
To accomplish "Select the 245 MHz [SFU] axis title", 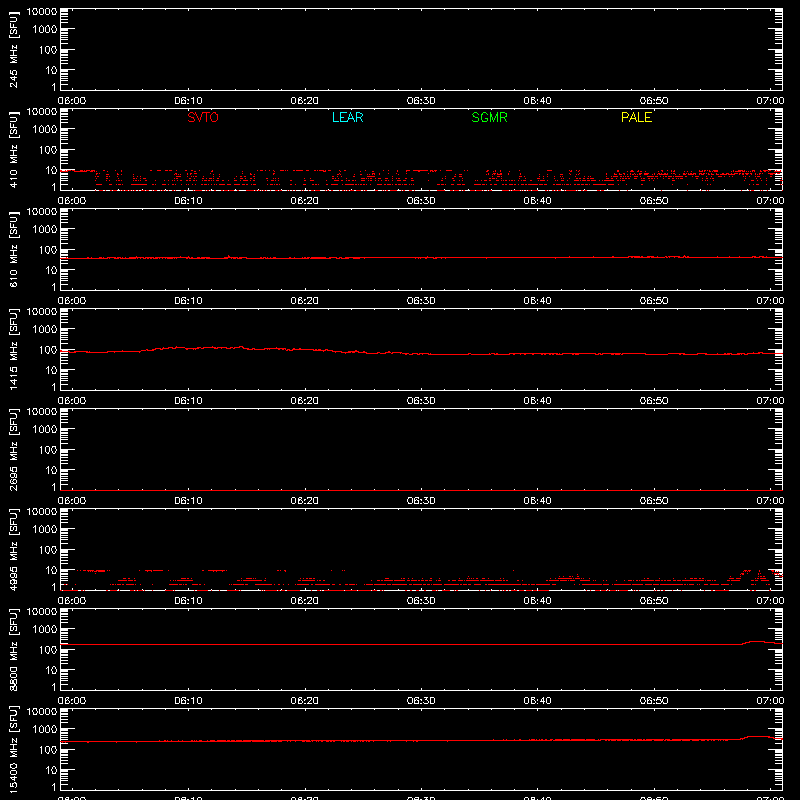I will pos(14,49).
